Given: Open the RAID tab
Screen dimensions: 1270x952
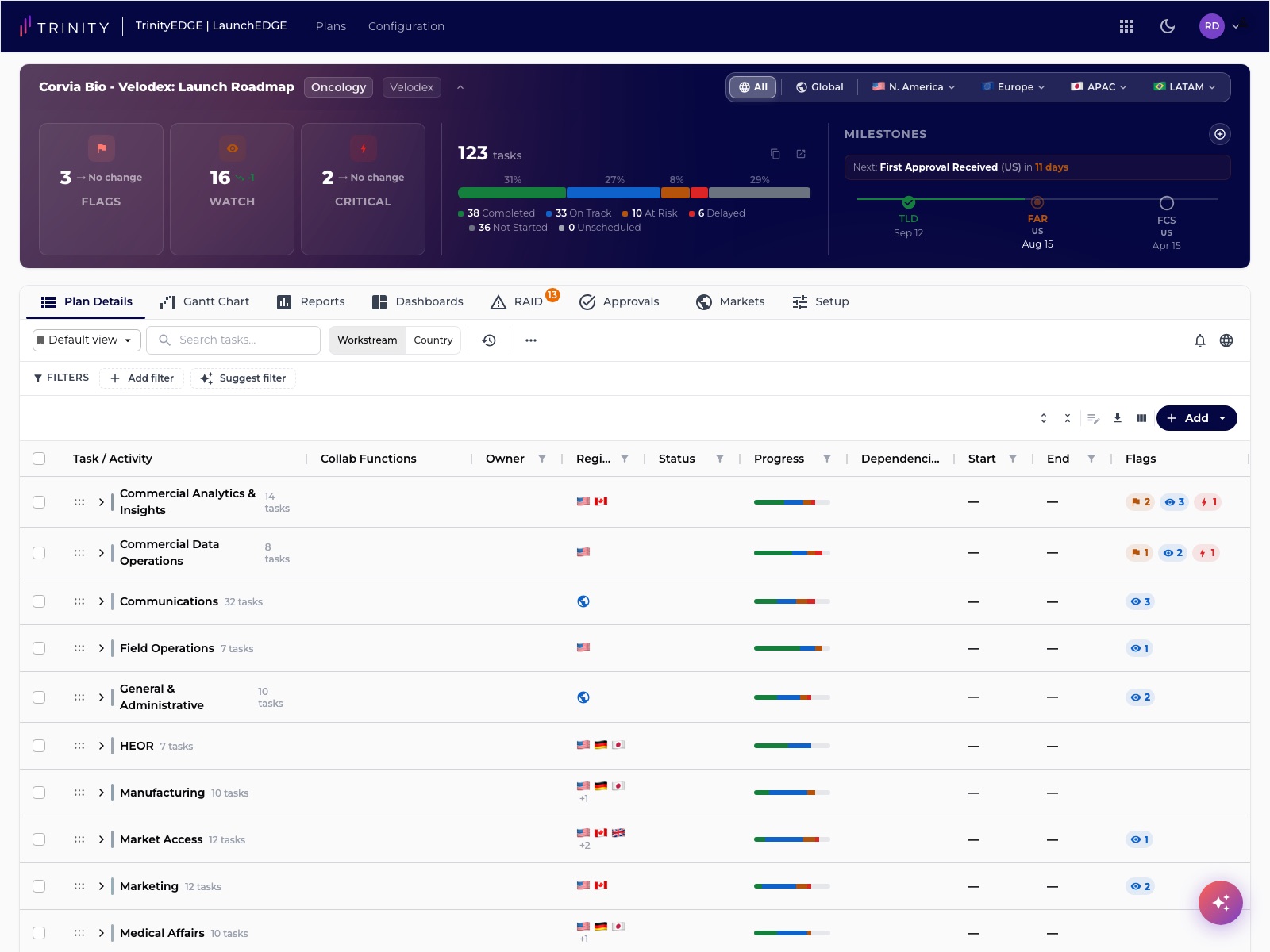Looking at the screenshot, I should pos(524,301).
